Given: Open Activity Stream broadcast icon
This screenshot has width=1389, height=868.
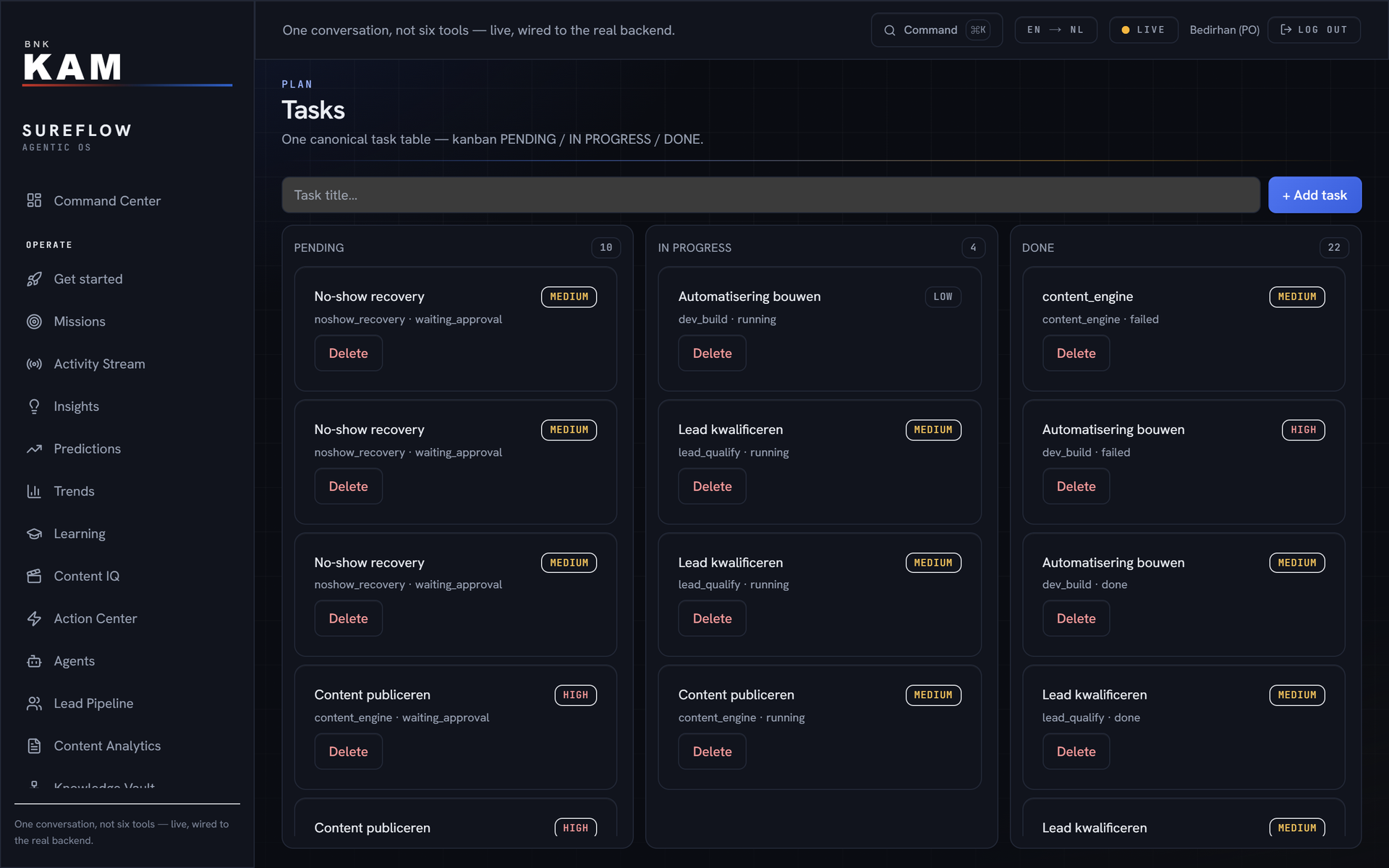Looking at the screenshot, I should click(34, 364).
